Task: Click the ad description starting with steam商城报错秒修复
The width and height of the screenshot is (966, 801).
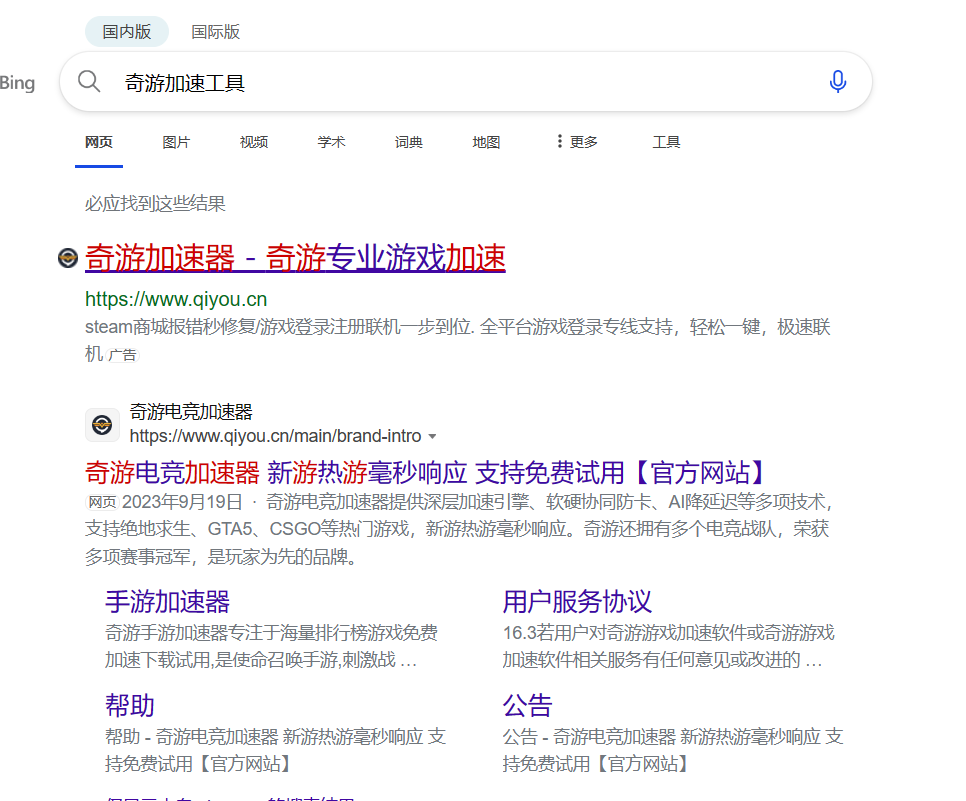Action: 458,340
